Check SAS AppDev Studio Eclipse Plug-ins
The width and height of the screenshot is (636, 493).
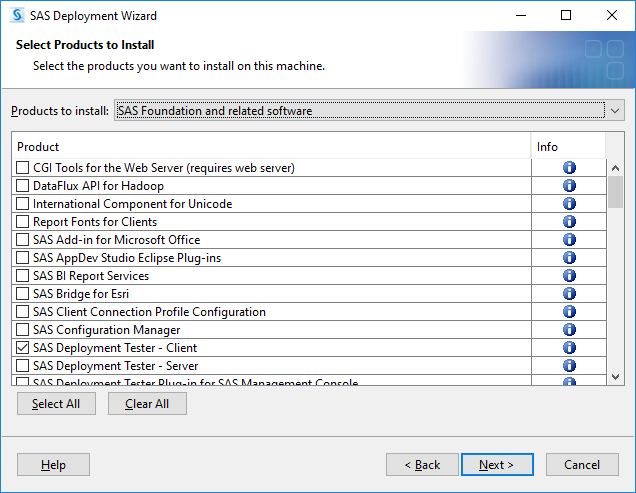click(22, 258)
